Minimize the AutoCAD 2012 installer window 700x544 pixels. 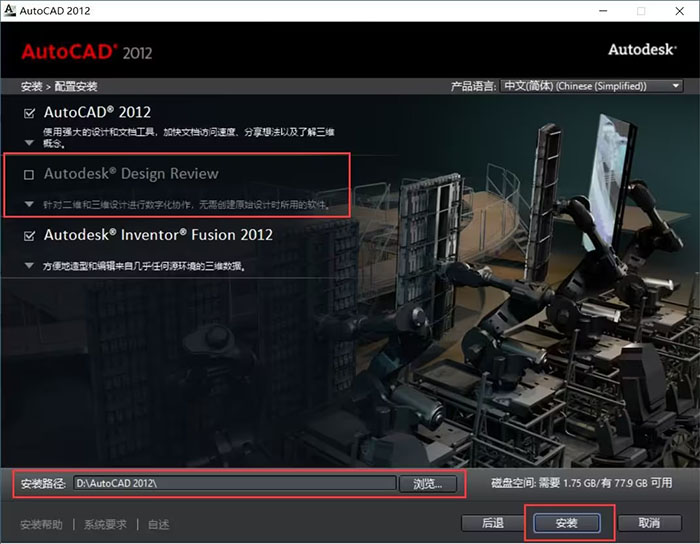click(603, 11)
